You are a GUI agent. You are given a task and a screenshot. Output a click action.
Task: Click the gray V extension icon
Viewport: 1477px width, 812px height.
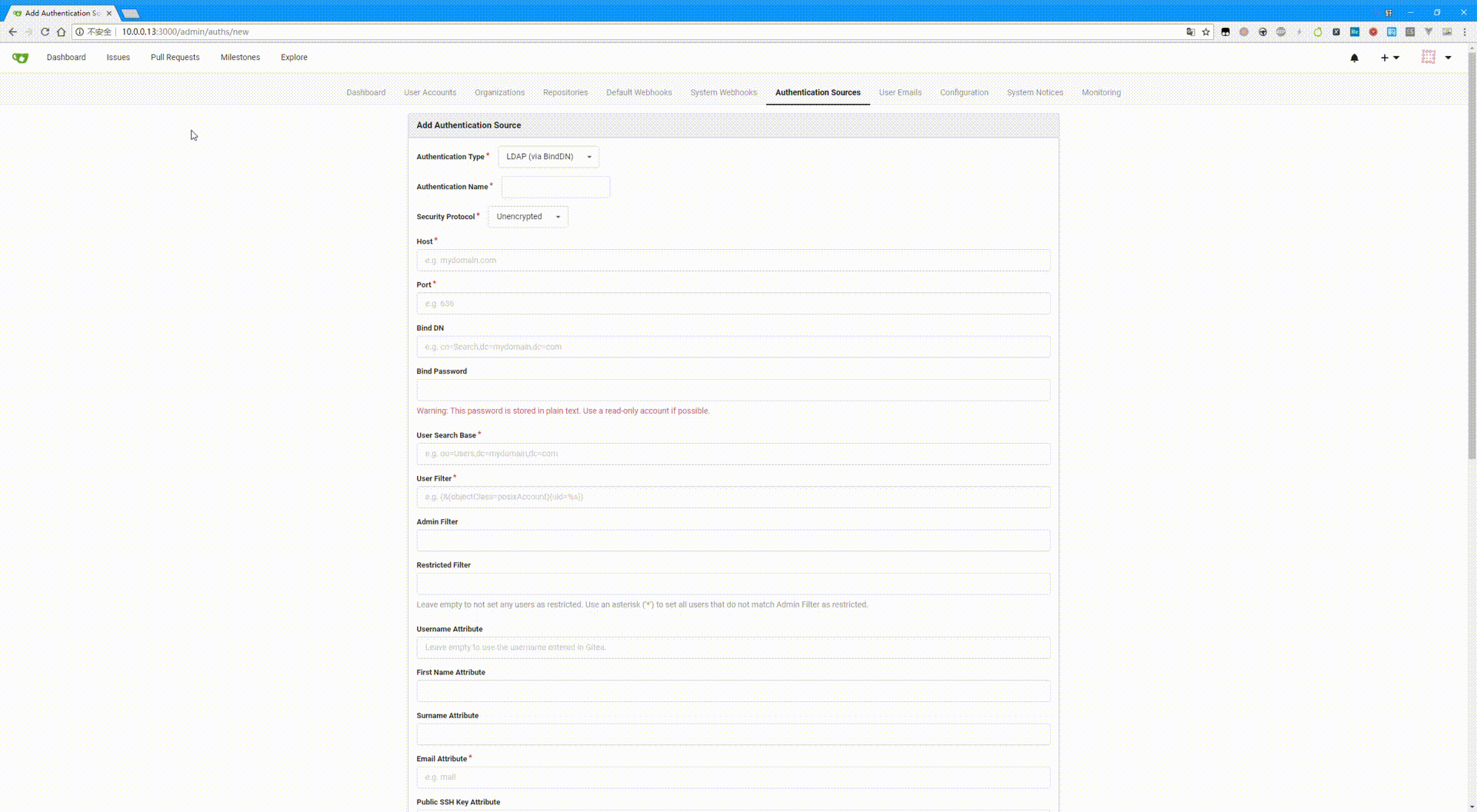pos(1429,32)
